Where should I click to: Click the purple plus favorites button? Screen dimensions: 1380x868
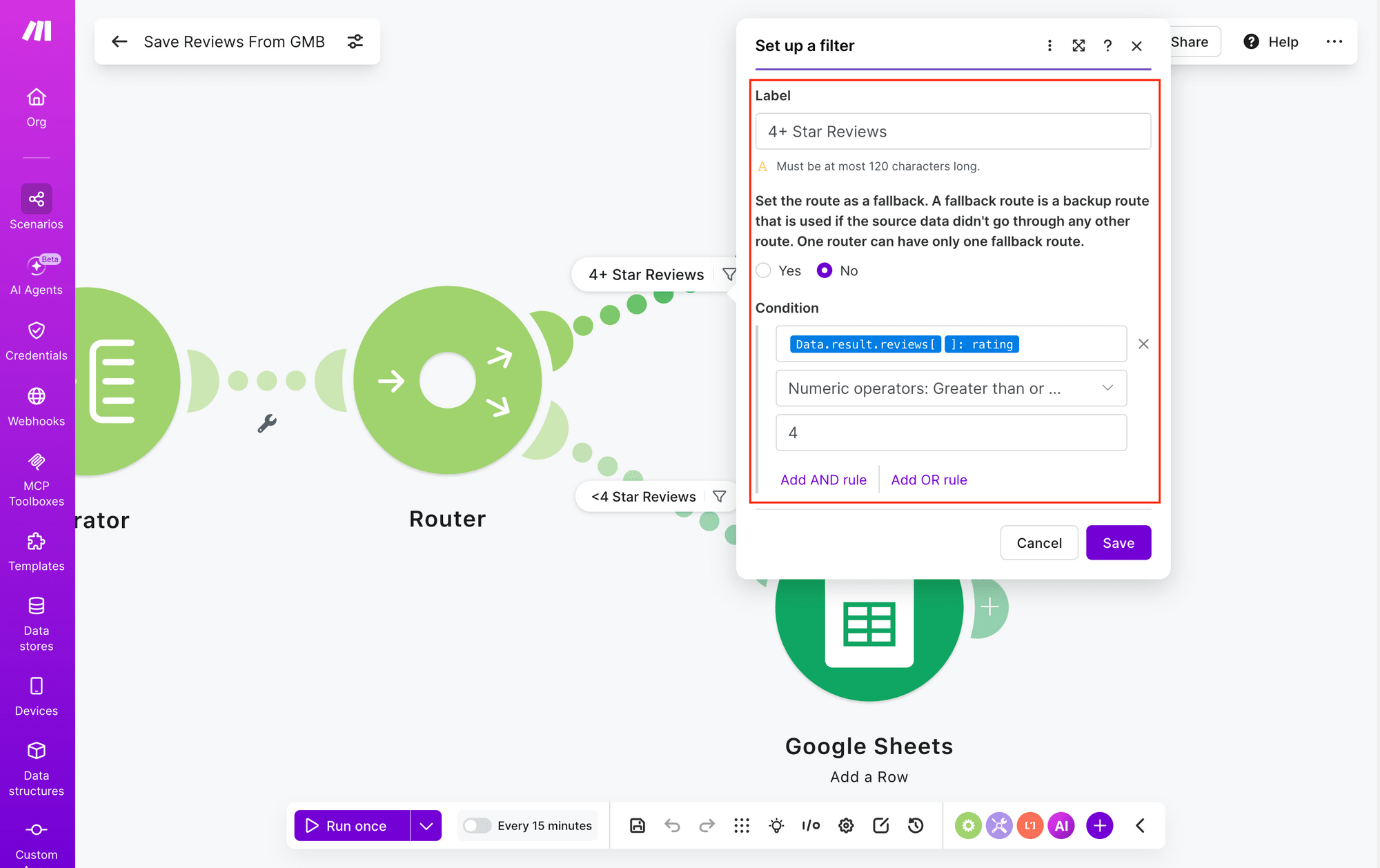pos(1100,825)
